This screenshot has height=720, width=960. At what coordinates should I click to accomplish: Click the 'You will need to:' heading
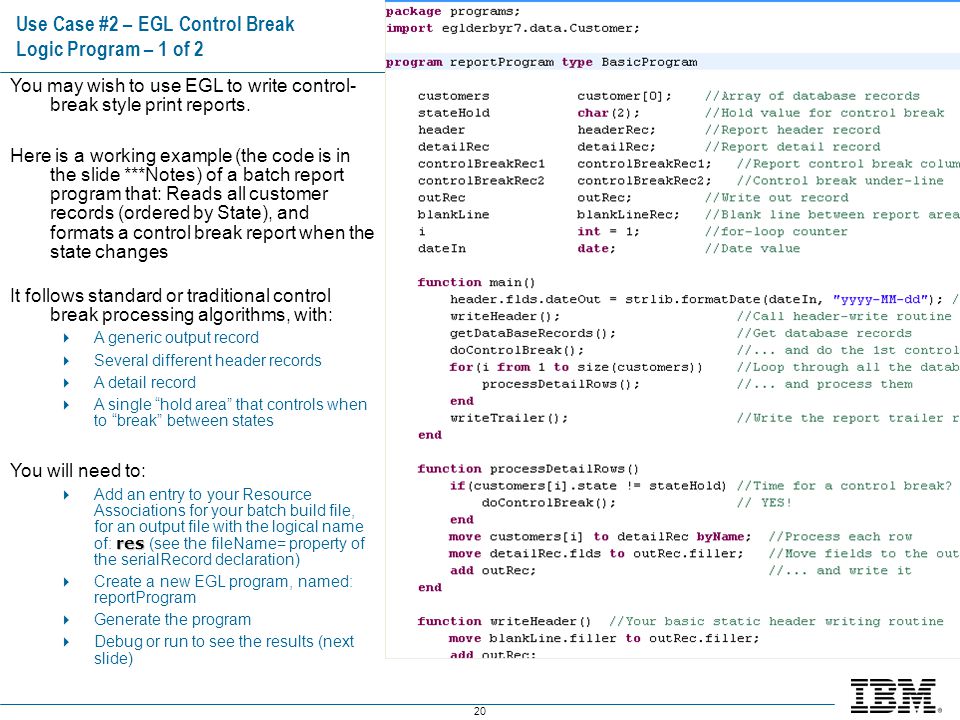pos(78,470)
